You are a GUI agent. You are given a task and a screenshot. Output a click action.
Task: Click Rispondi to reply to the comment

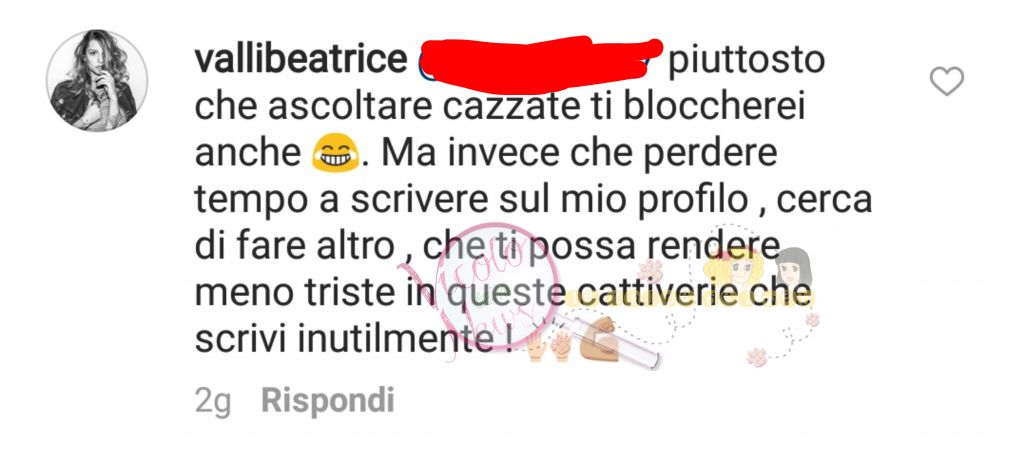[x=328, y=400]
